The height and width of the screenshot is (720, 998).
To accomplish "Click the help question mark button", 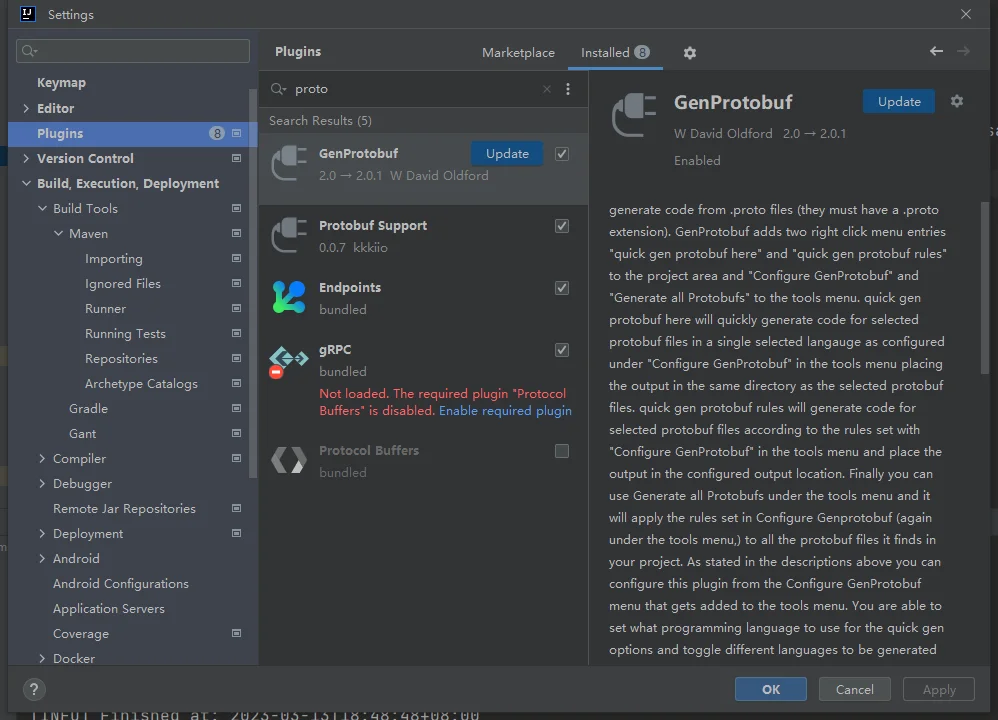I will point(34,689).
